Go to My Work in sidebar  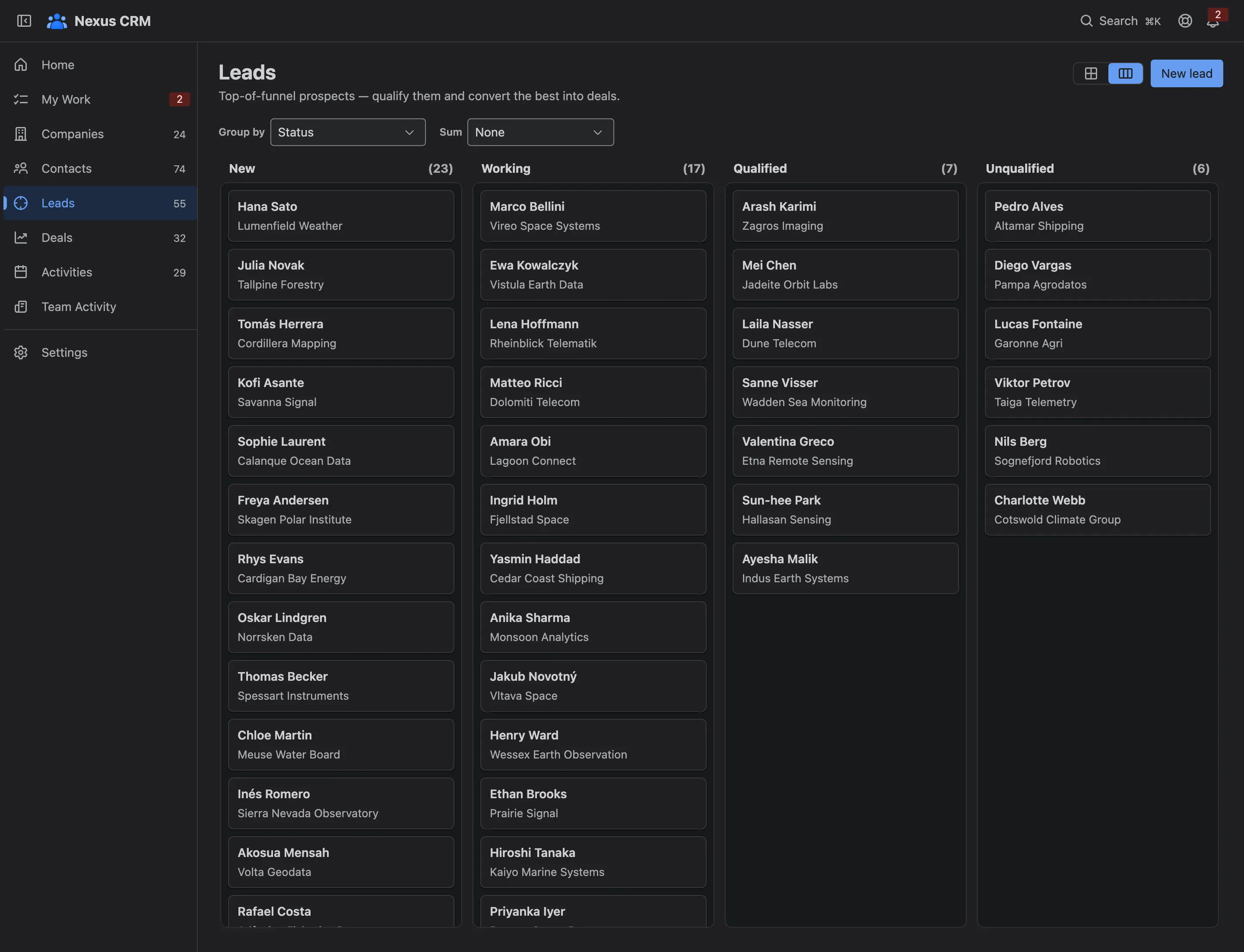pos(100,99)
